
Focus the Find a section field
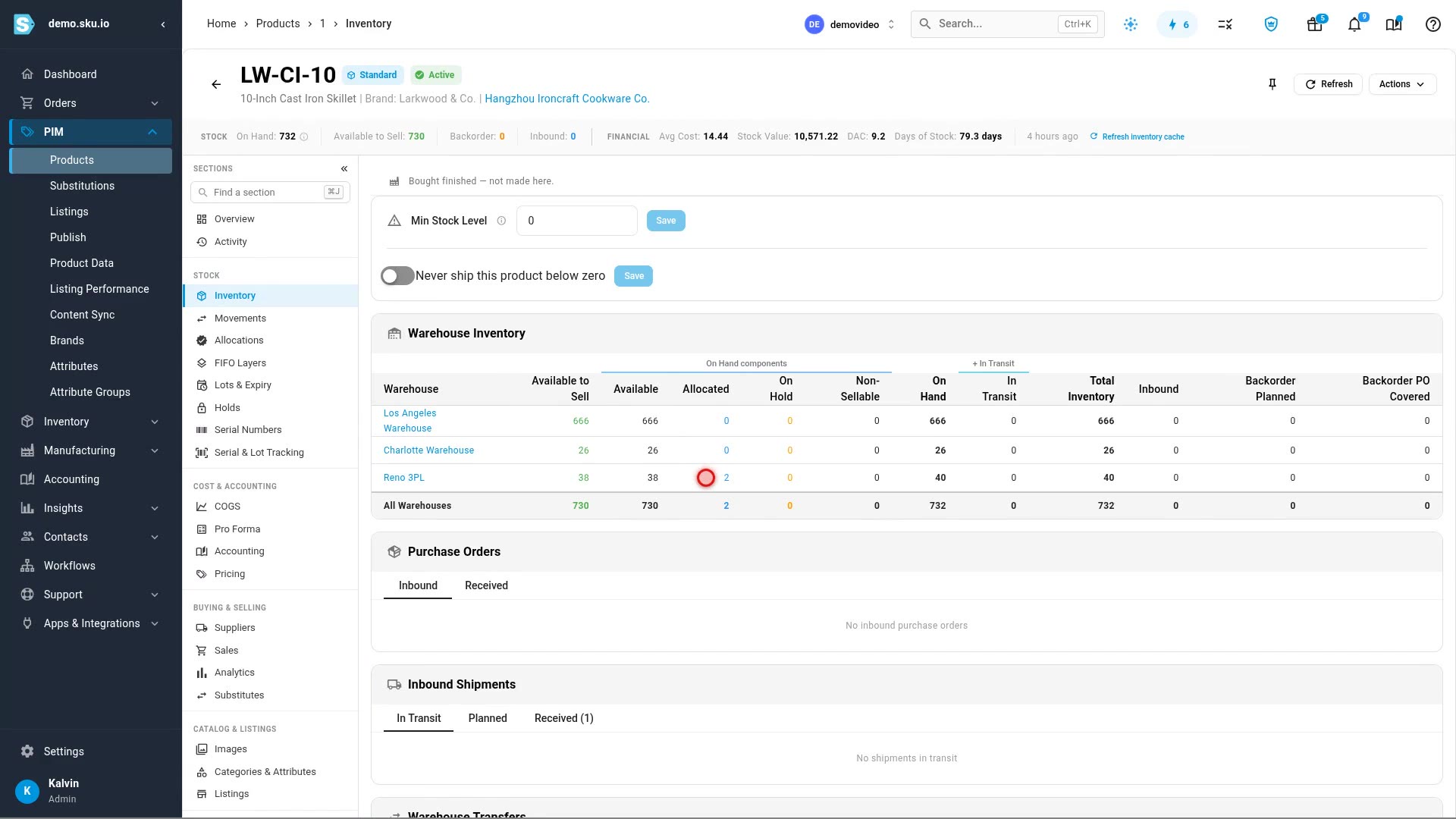(x=270, y=193)
